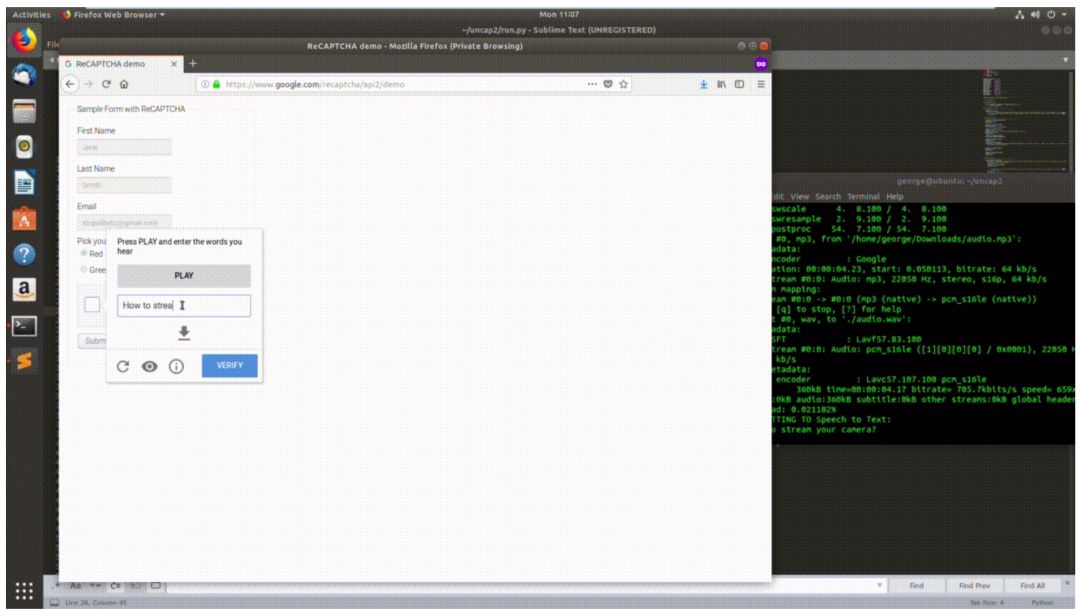The width and height of the screenshot is (1080, 616).
Task: Open Sublime Text tab list dropdown arrow
Action: (1066, 60)
